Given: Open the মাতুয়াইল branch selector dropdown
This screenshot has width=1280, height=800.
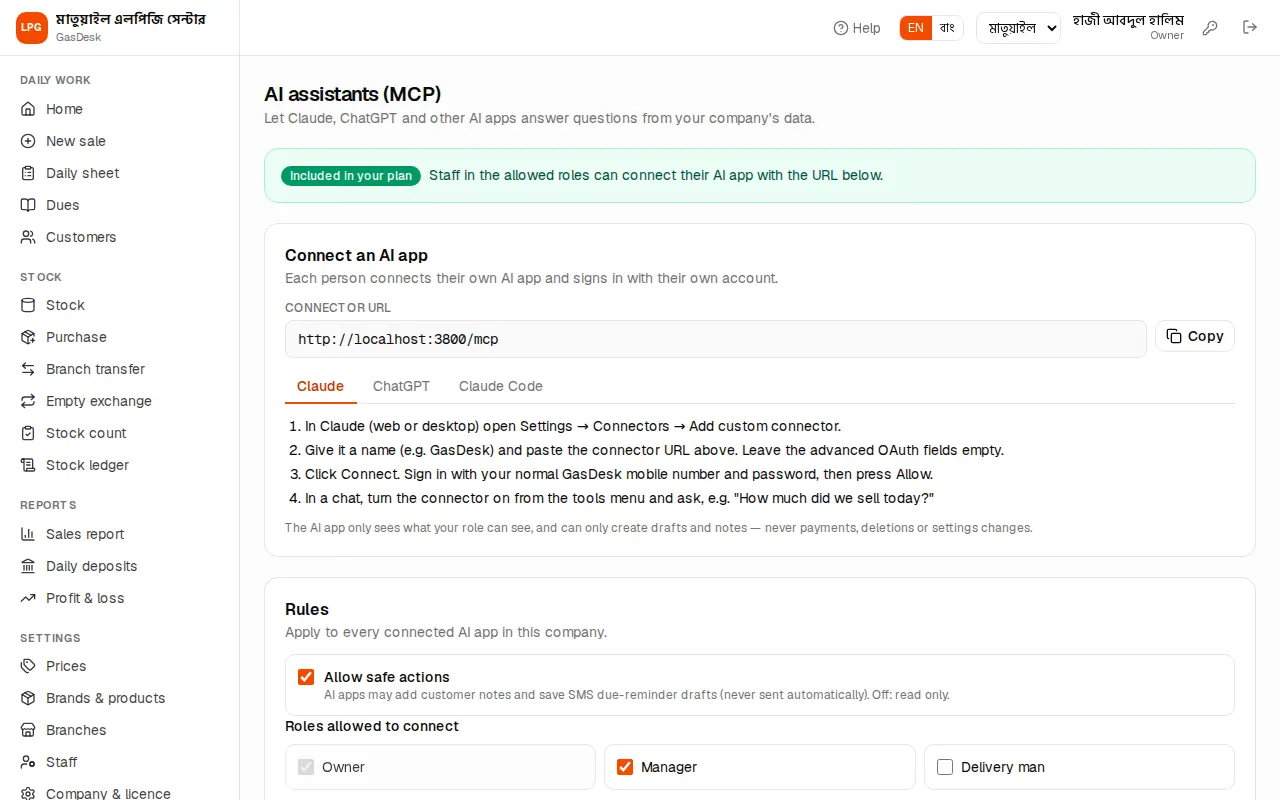Looking at the screenshot, I should 1018,28.
